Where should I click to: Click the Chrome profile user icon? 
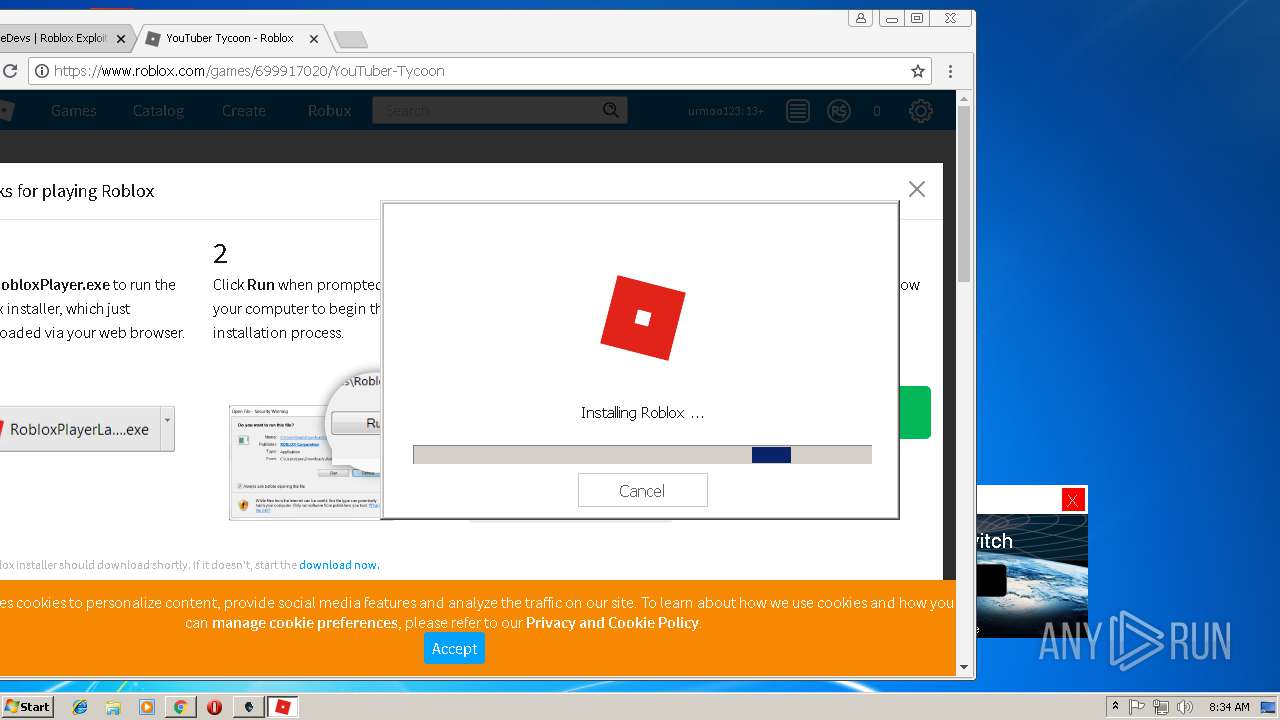coord(860,18)
